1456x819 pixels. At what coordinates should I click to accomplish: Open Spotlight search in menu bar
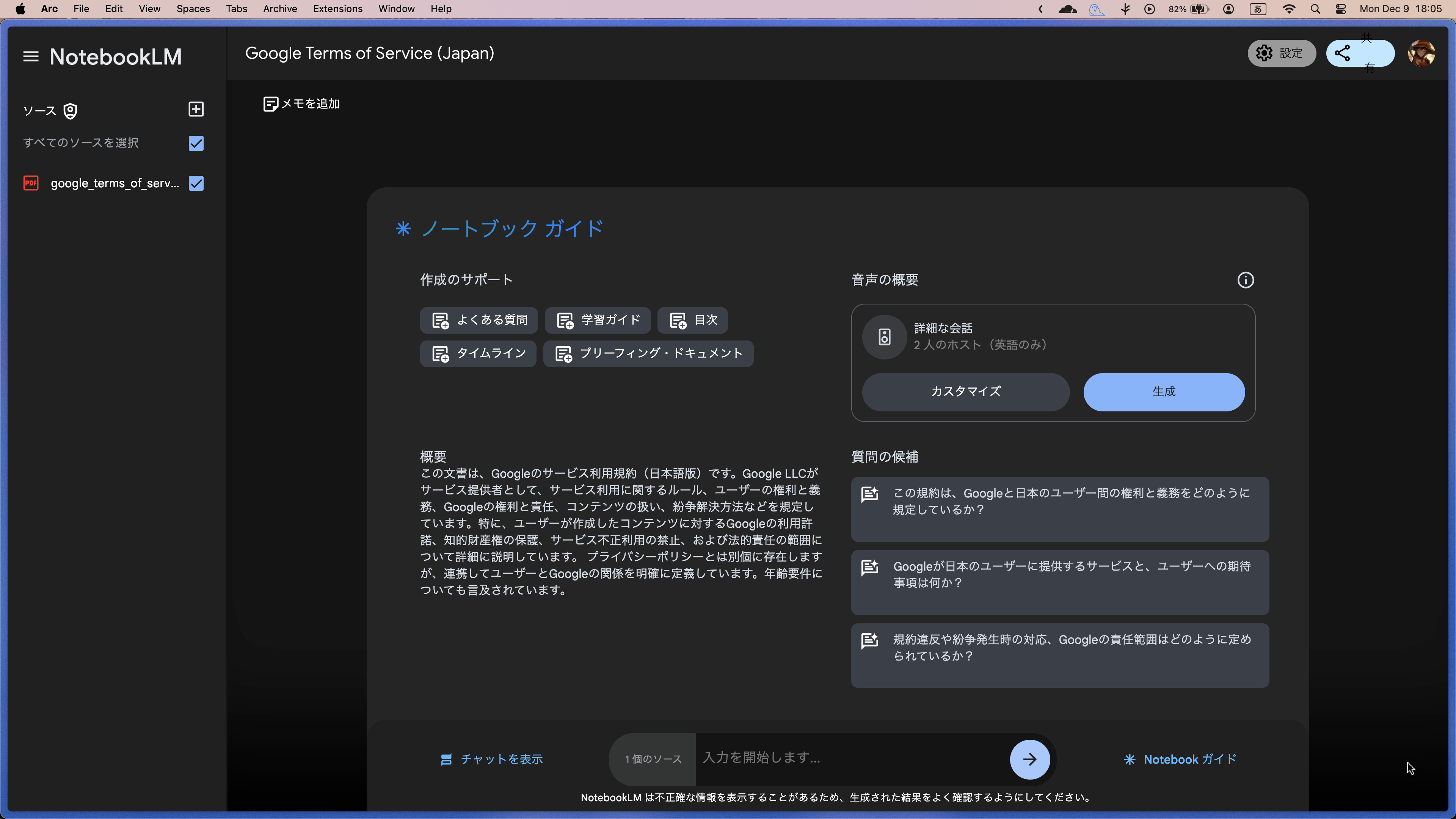click(1316, 8)
